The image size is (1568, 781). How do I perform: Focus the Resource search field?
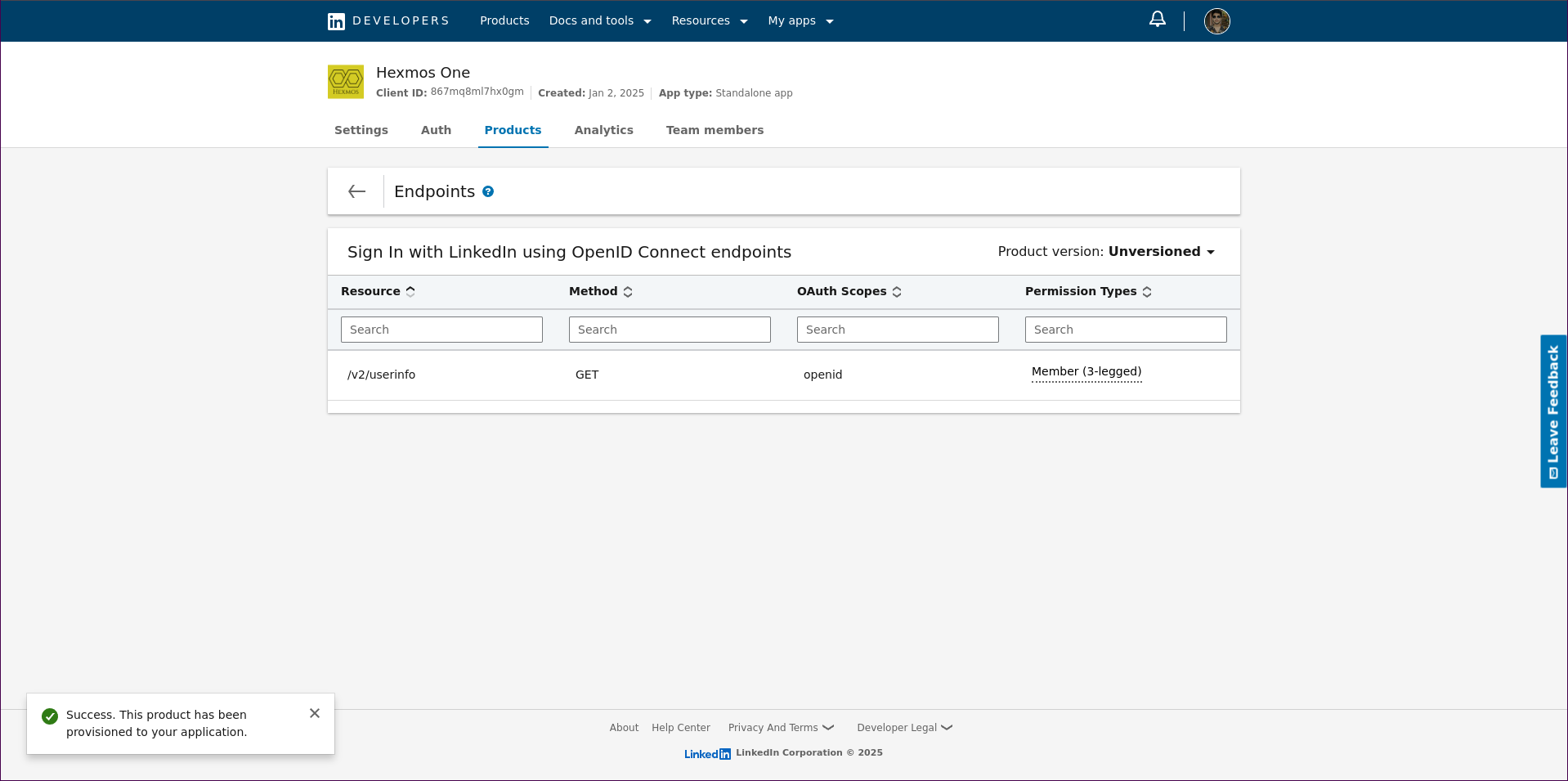click(441, 330)
